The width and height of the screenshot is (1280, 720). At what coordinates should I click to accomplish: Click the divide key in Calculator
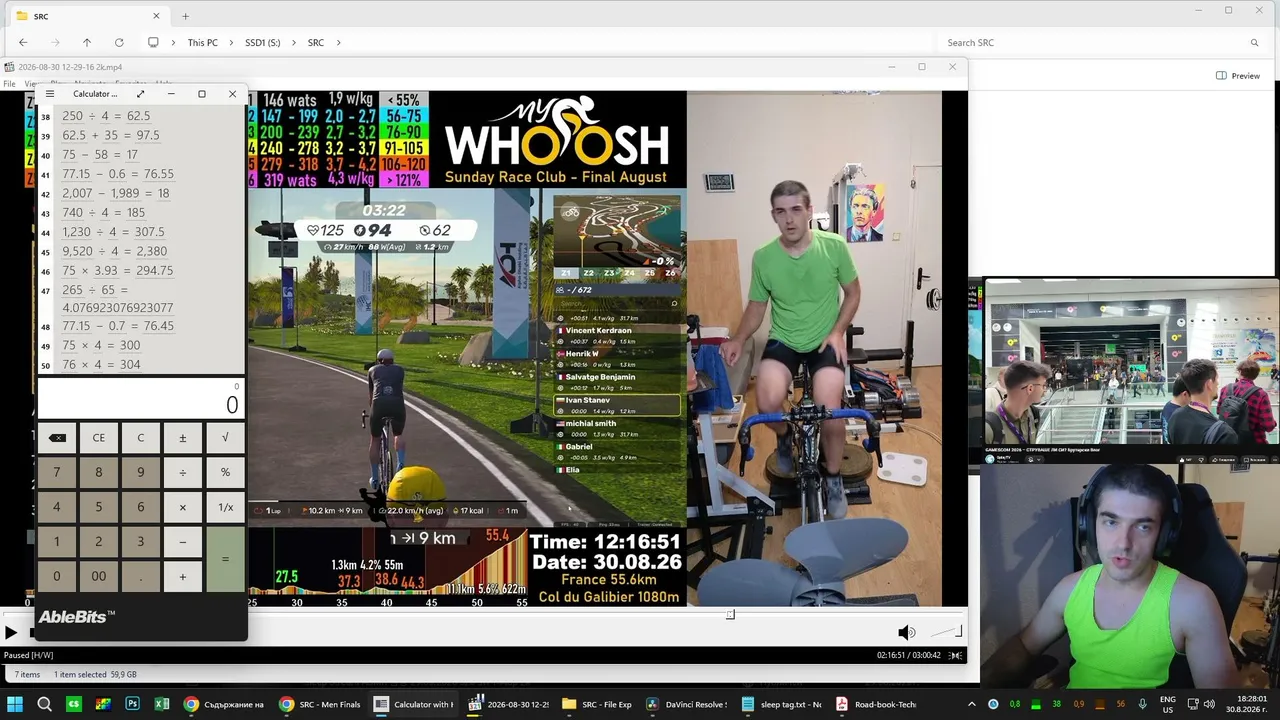click(x=183, y=473)
